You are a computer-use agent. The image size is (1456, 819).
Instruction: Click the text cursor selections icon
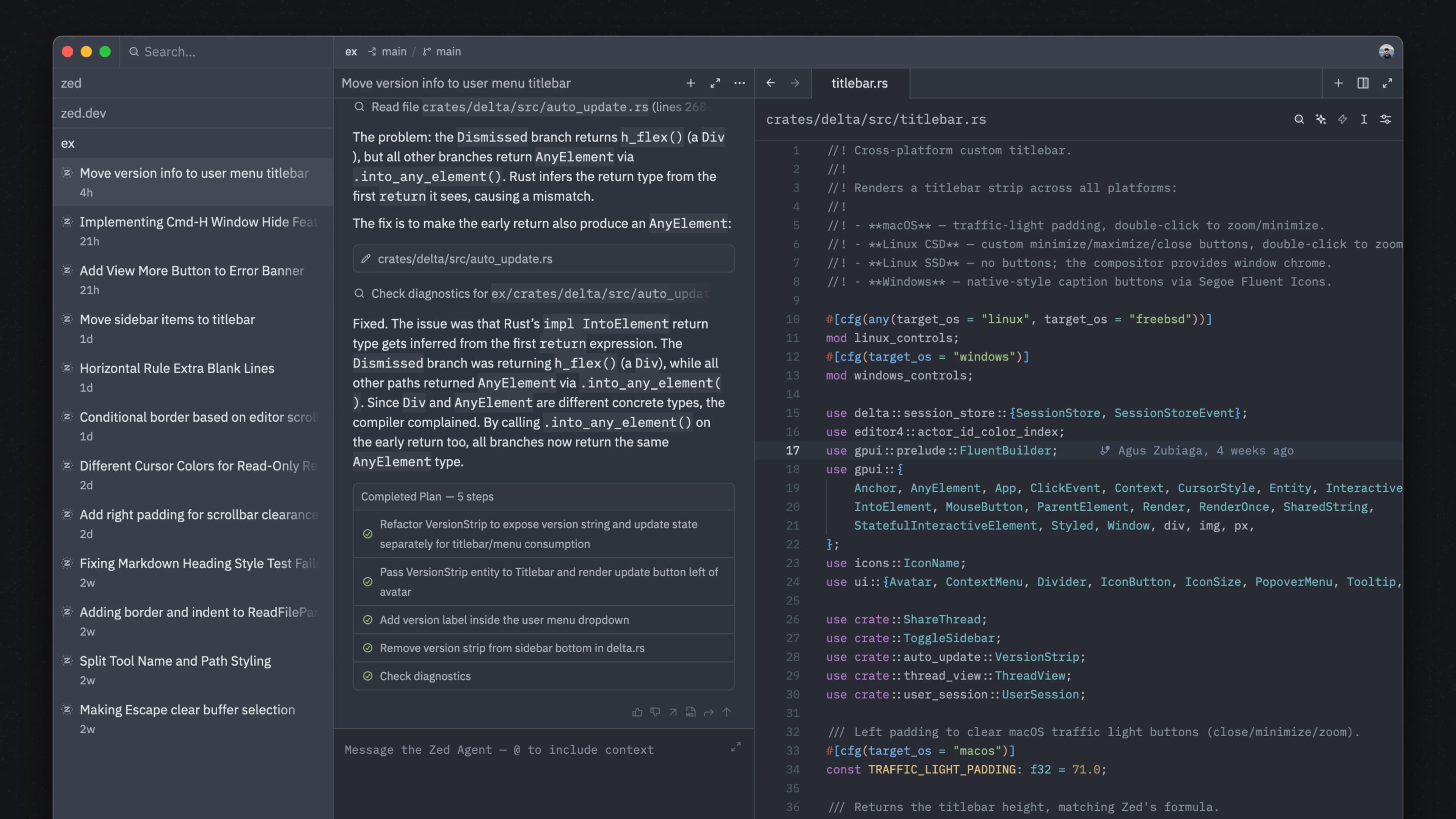pos(1364,119)
